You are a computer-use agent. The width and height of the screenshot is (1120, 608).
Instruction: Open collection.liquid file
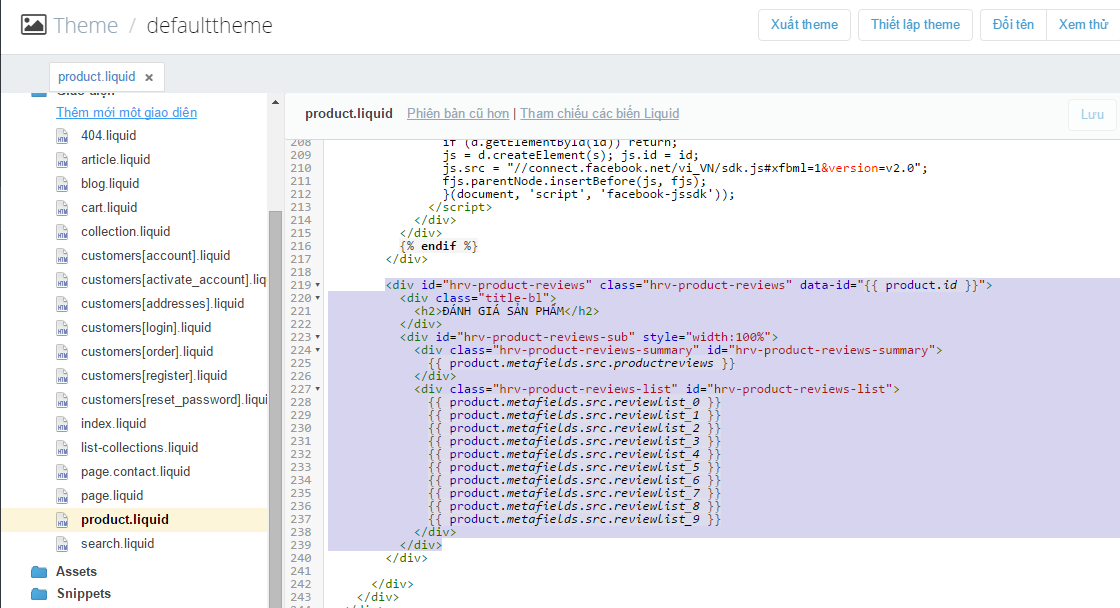tap(126, 231)
